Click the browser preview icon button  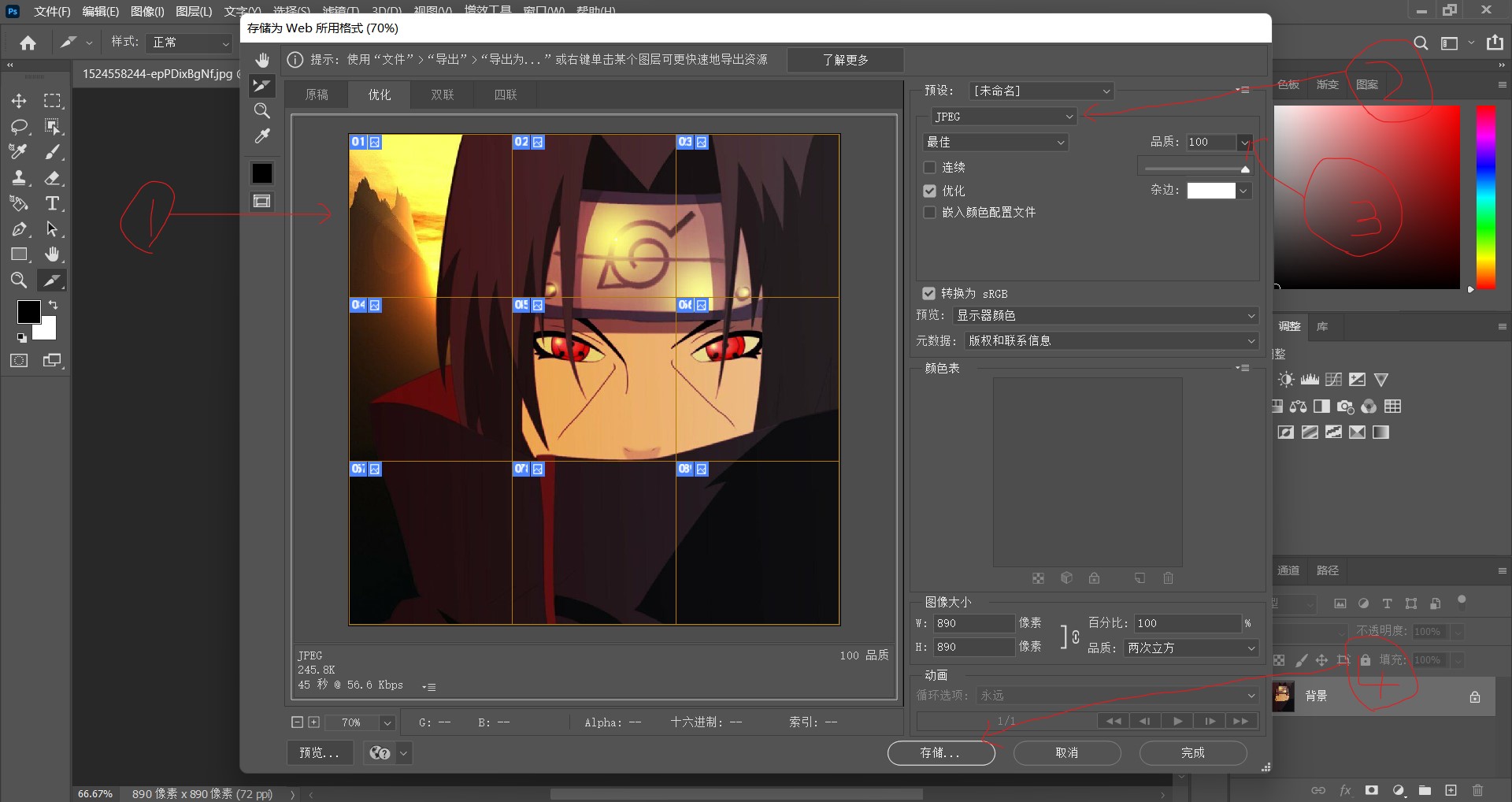click(x=380, y=753)
